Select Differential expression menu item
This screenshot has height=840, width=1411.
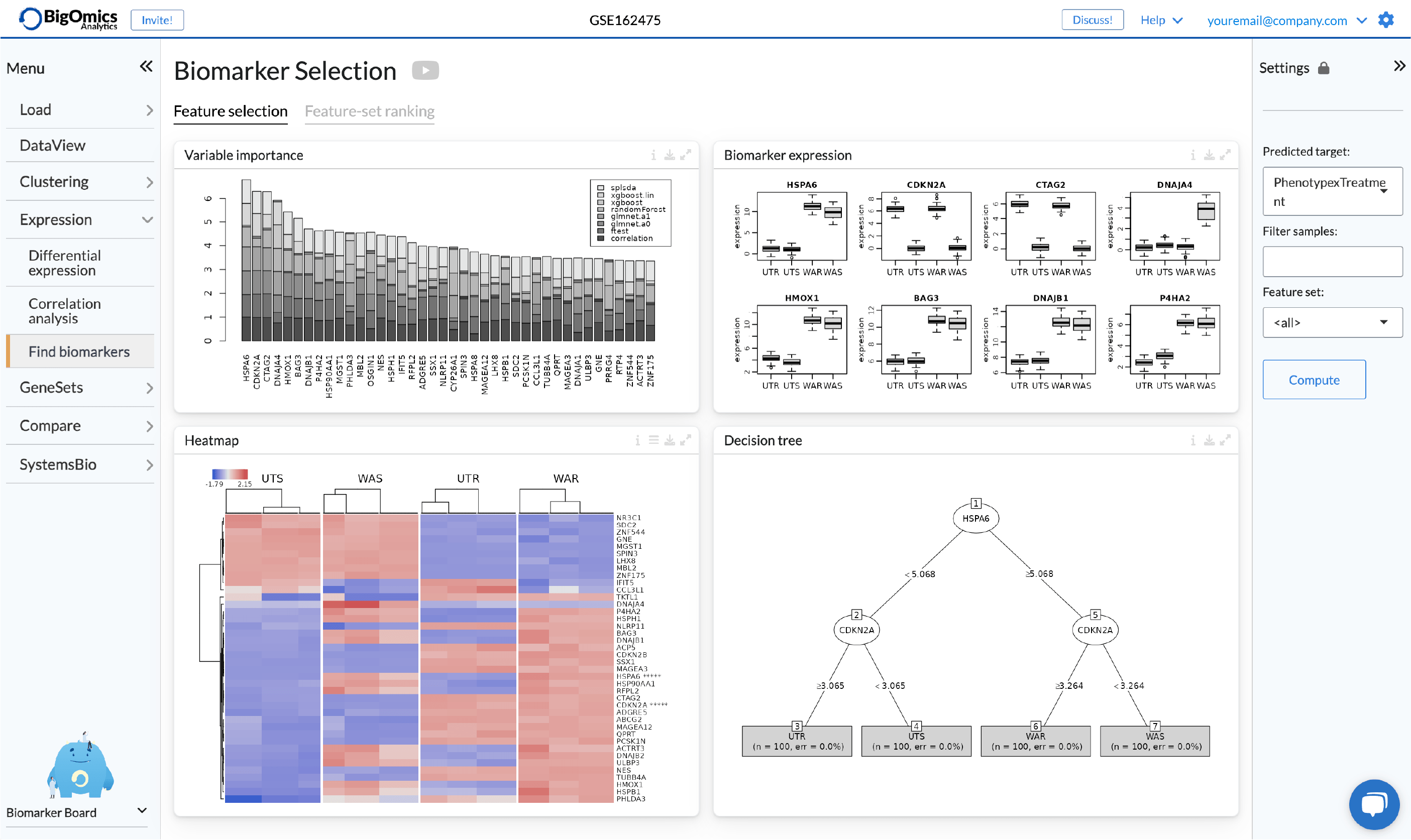[x=65, y=263]
